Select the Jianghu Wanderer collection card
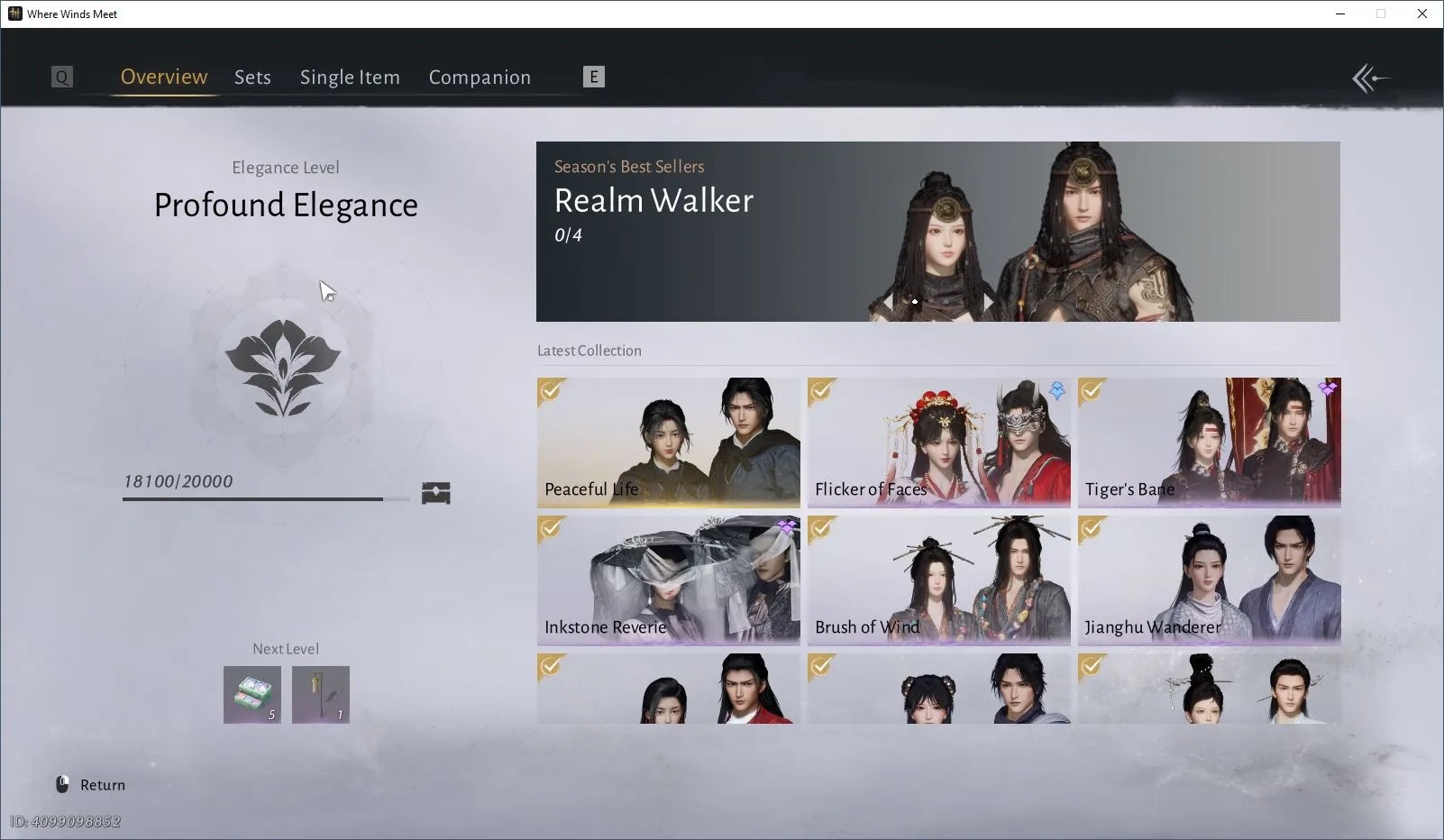 tap(1210, 580)
